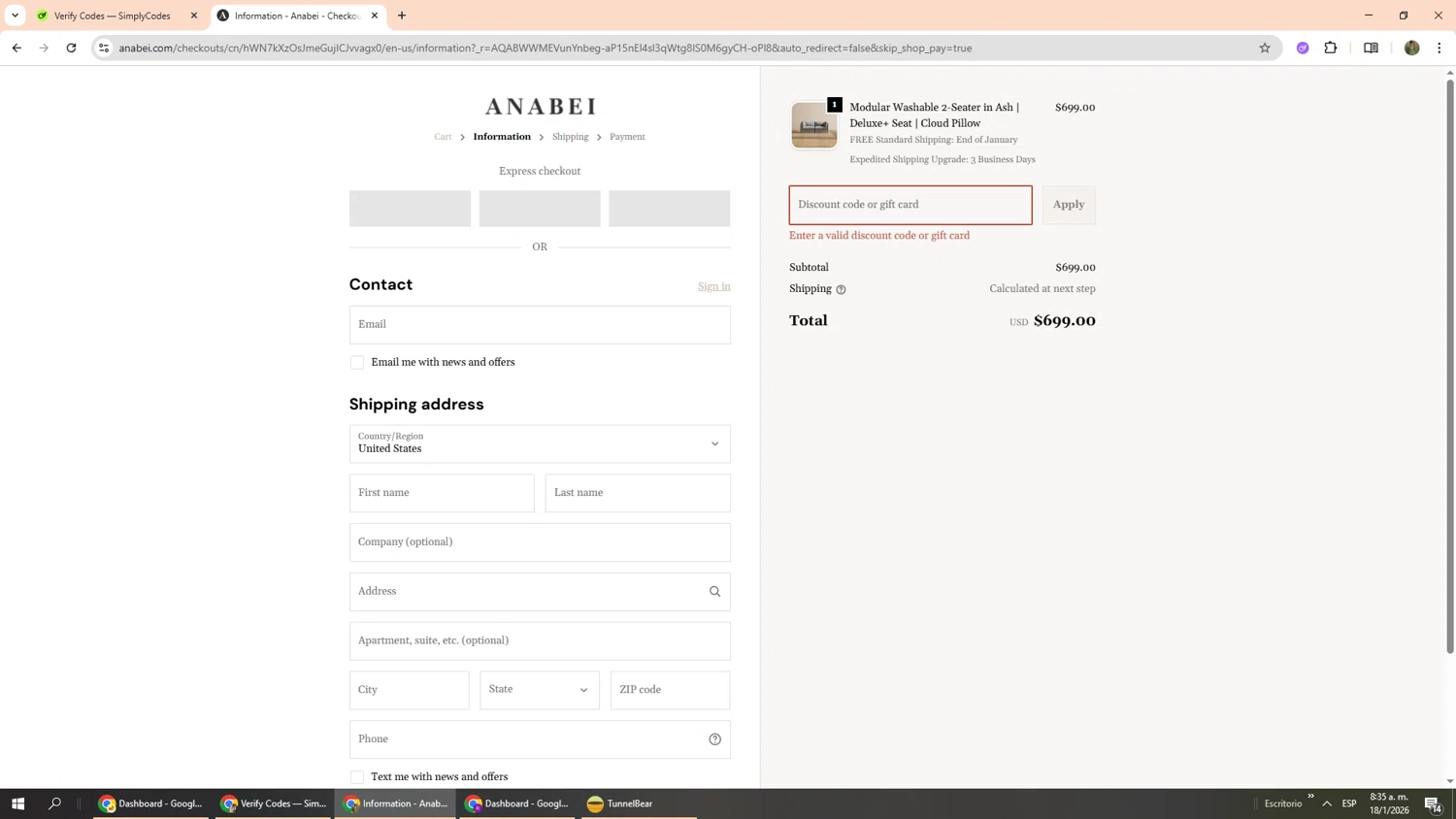Click the page vertical scrollbar

1450,367
